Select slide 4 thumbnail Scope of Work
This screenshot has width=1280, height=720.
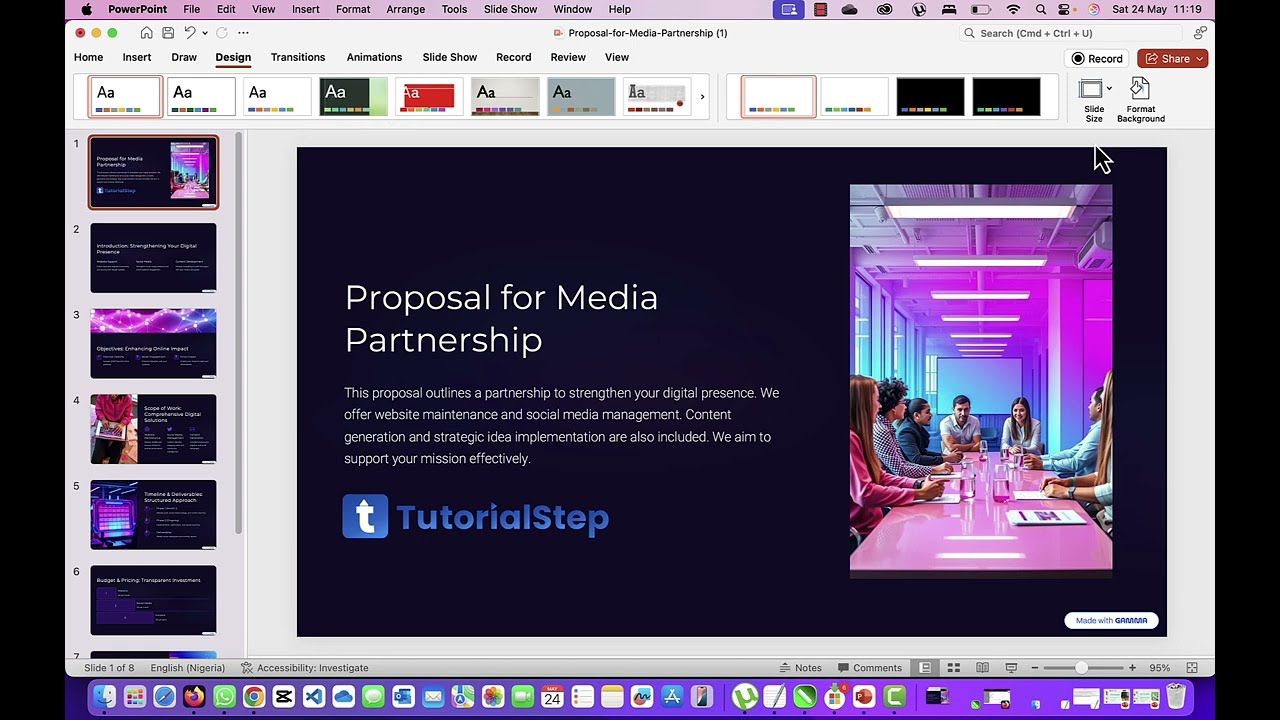coord(153,429)
